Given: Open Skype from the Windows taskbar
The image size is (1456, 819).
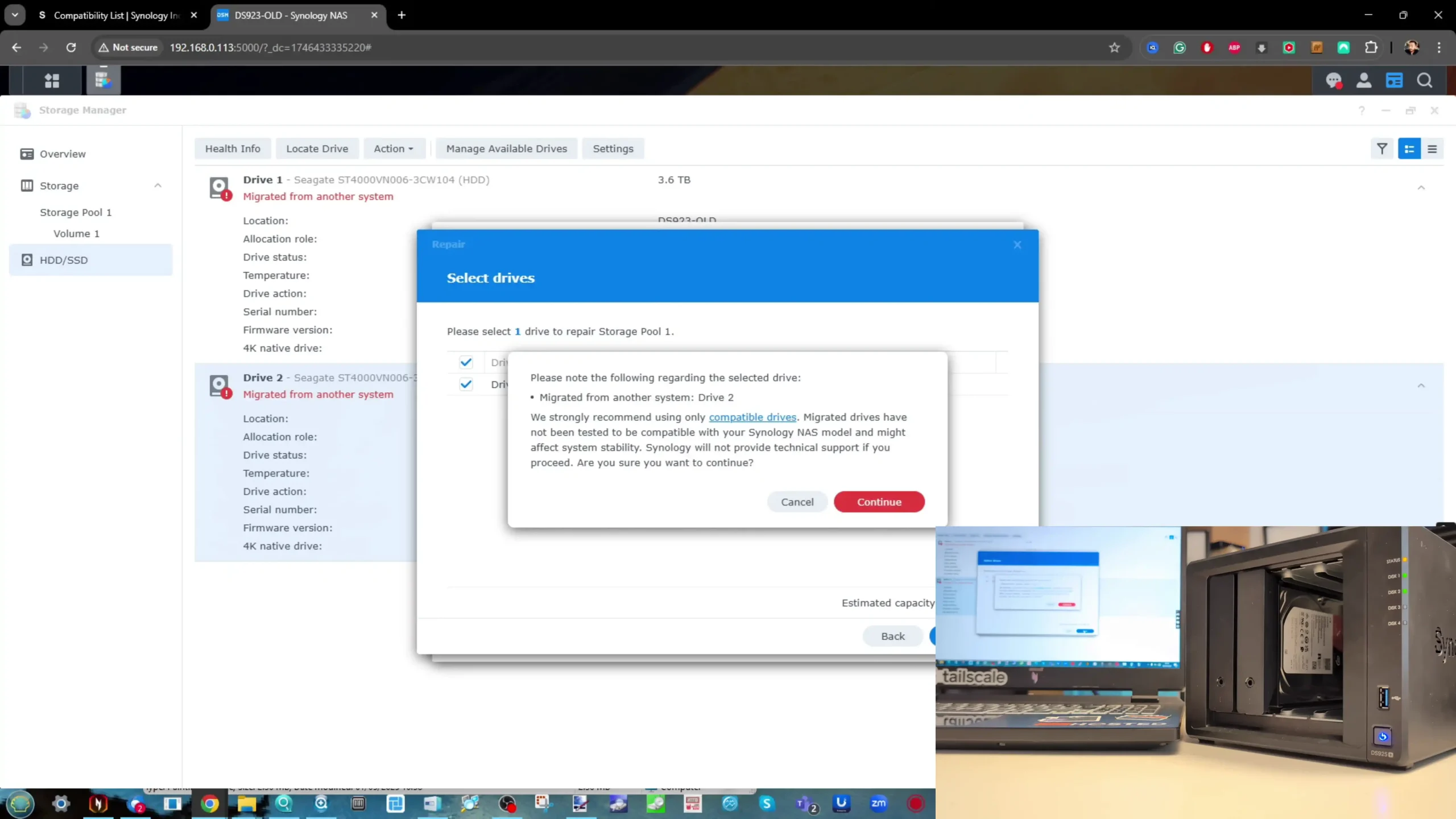Looking at the screenshot, I should pos(767,804).
